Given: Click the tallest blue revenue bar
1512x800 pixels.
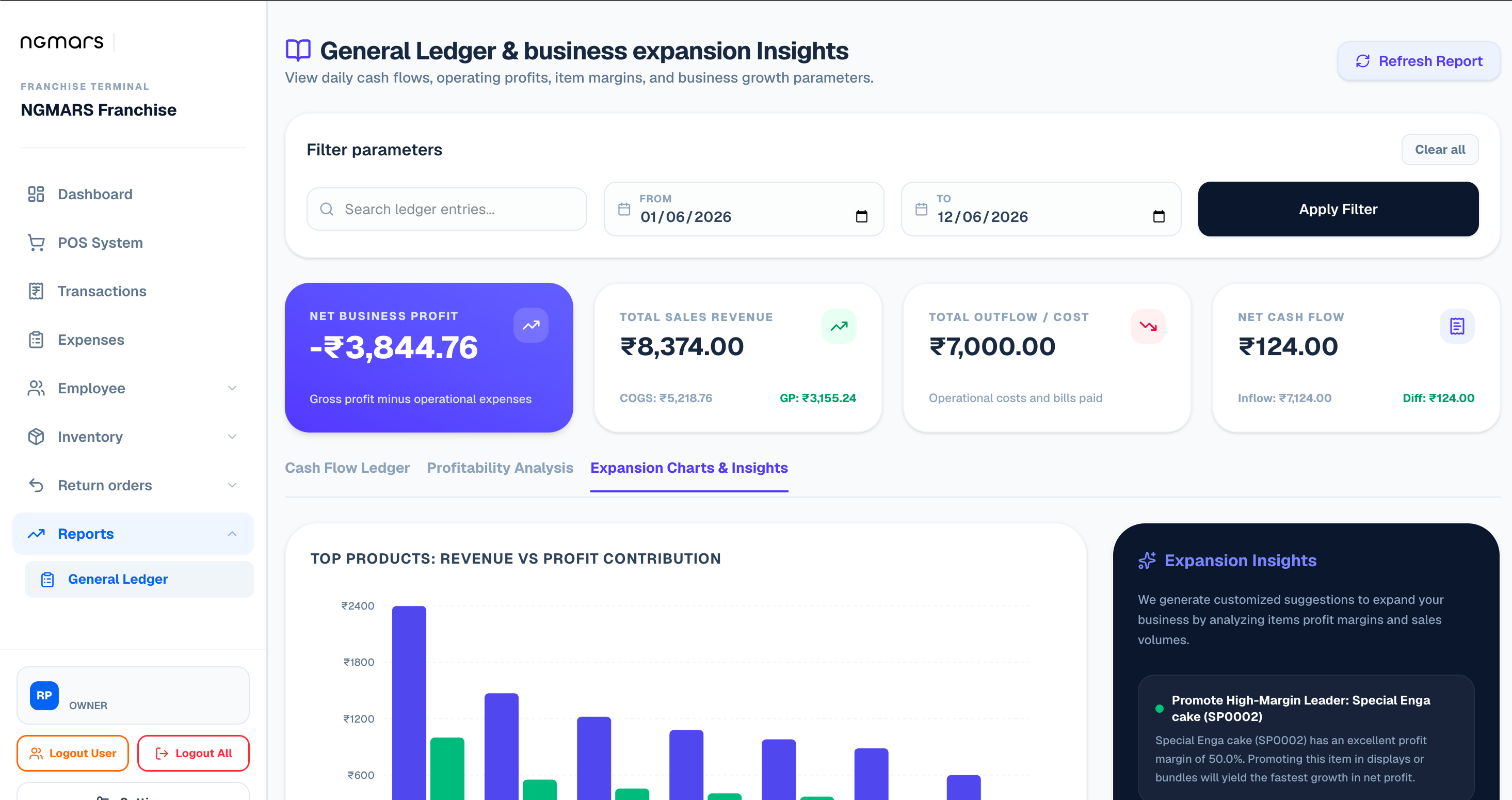Looking at the screenshot, I should [x=409, y=702].
